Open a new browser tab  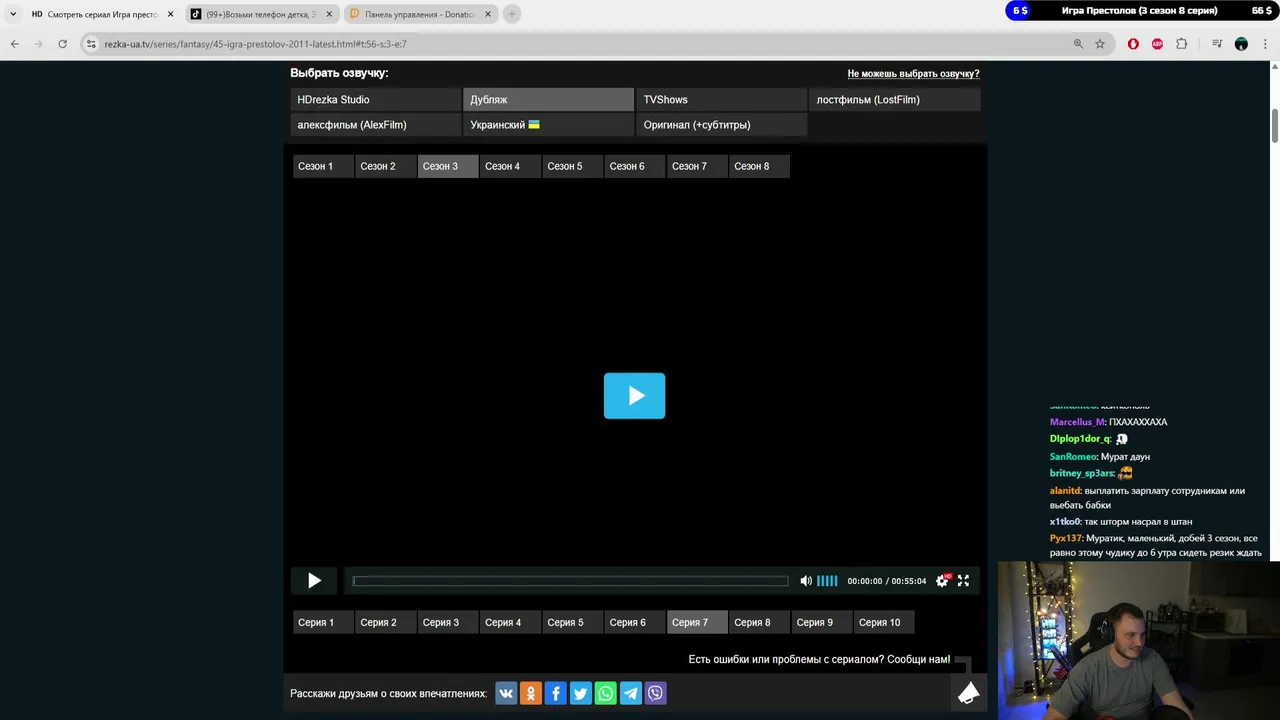pyautogui.click(x=511, y=14)
